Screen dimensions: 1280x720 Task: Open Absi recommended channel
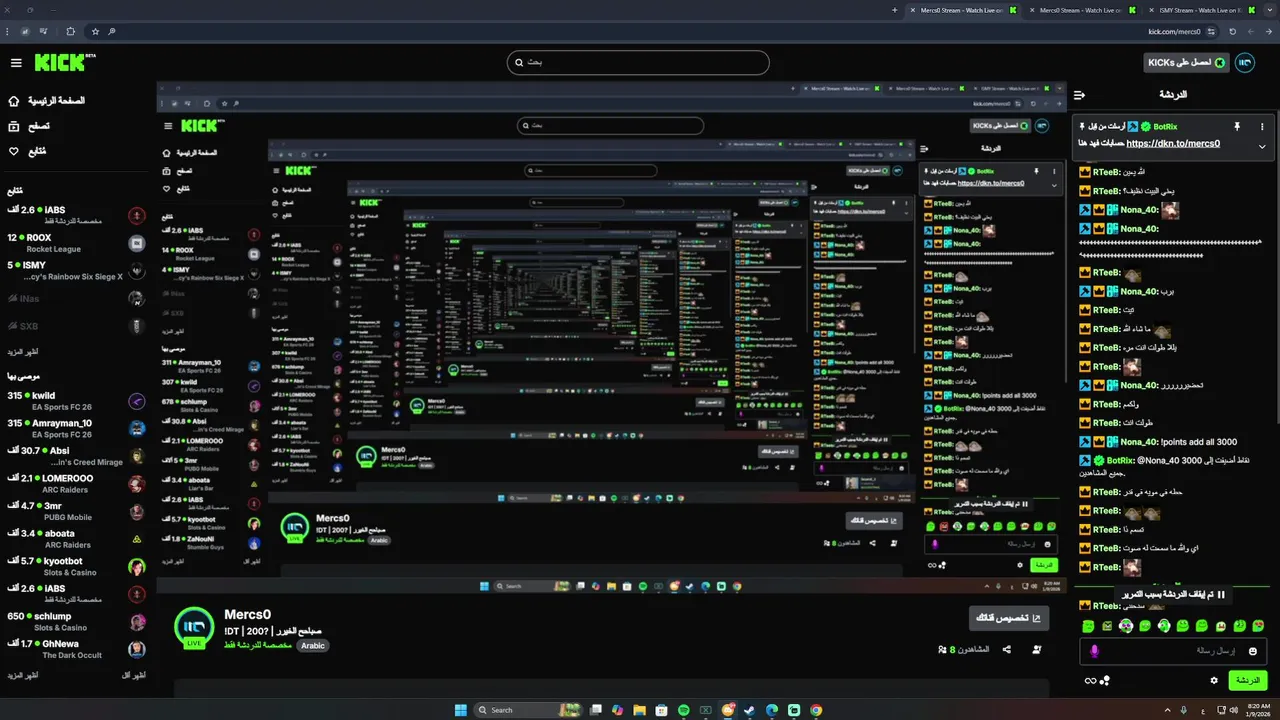[75, 456]
